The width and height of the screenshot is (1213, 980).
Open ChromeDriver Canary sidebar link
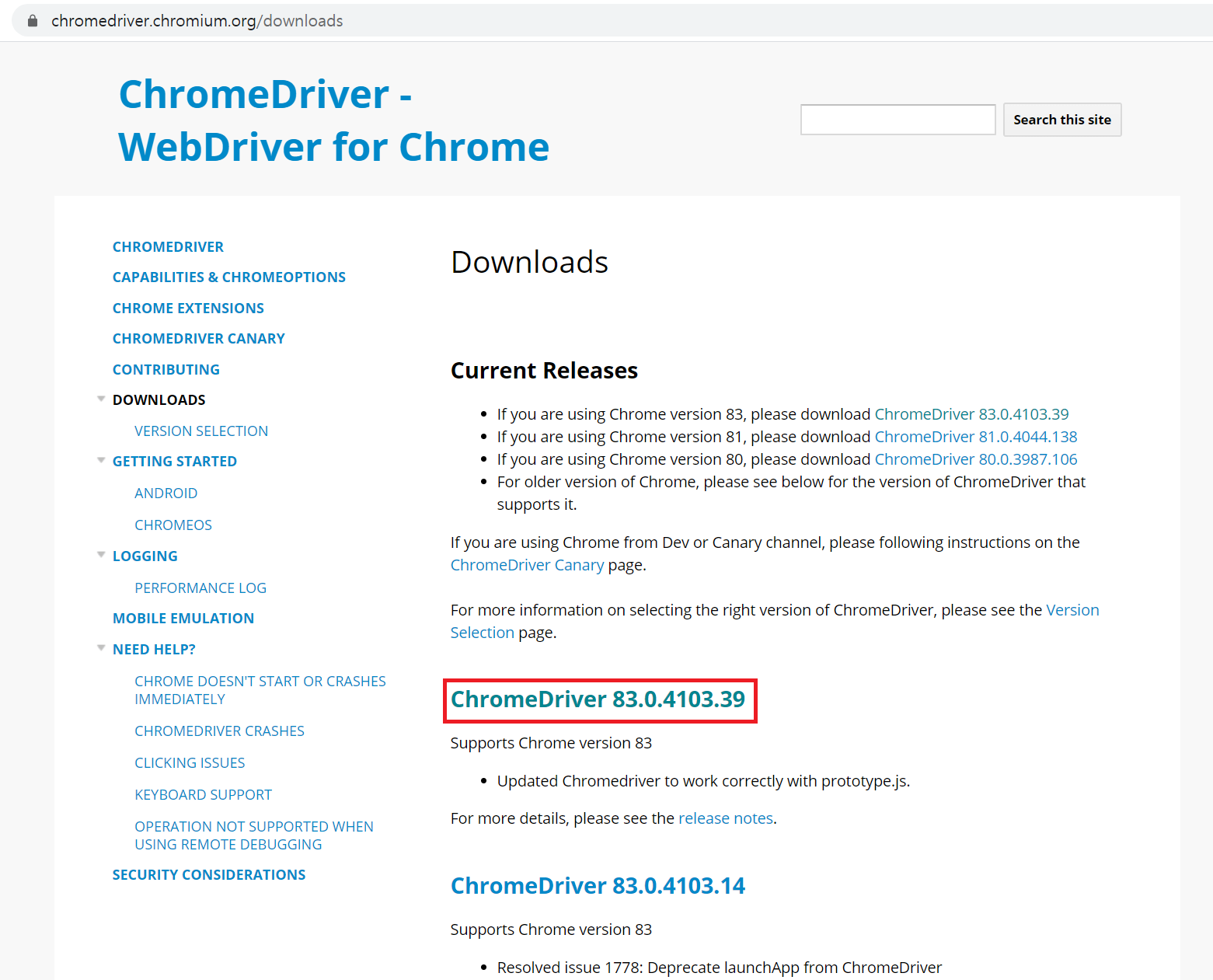pyautogui.click(x=199, y=339)
